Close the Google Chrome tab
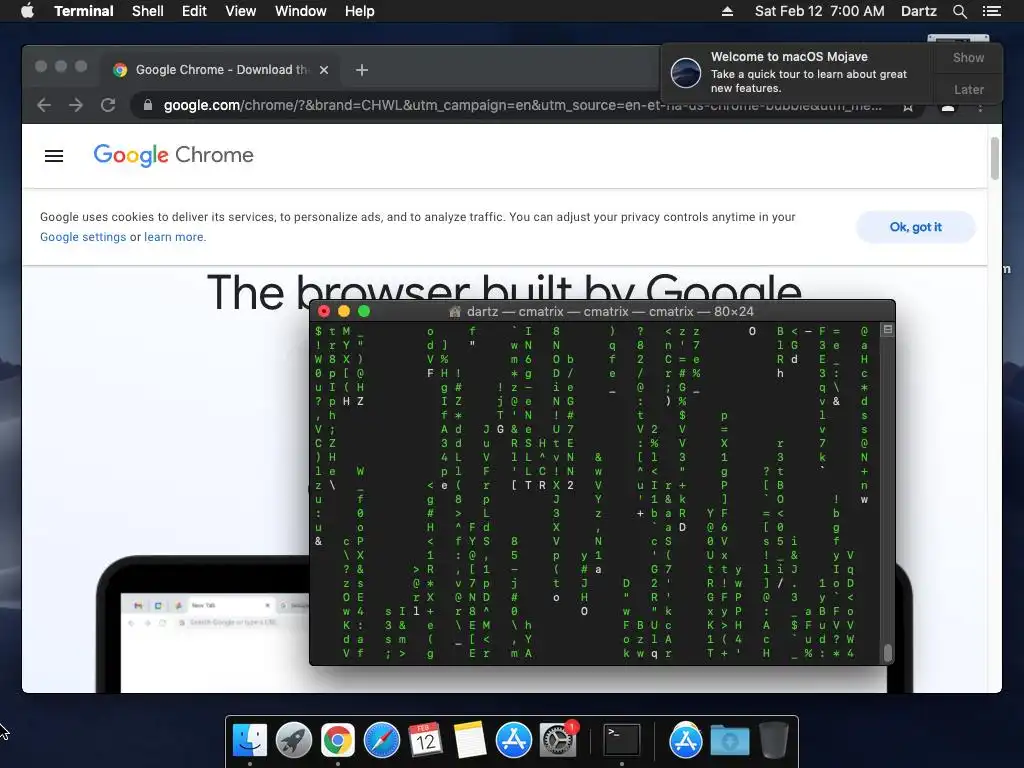The width and height of the screenshot is (1024, 768). coord(324,70)
